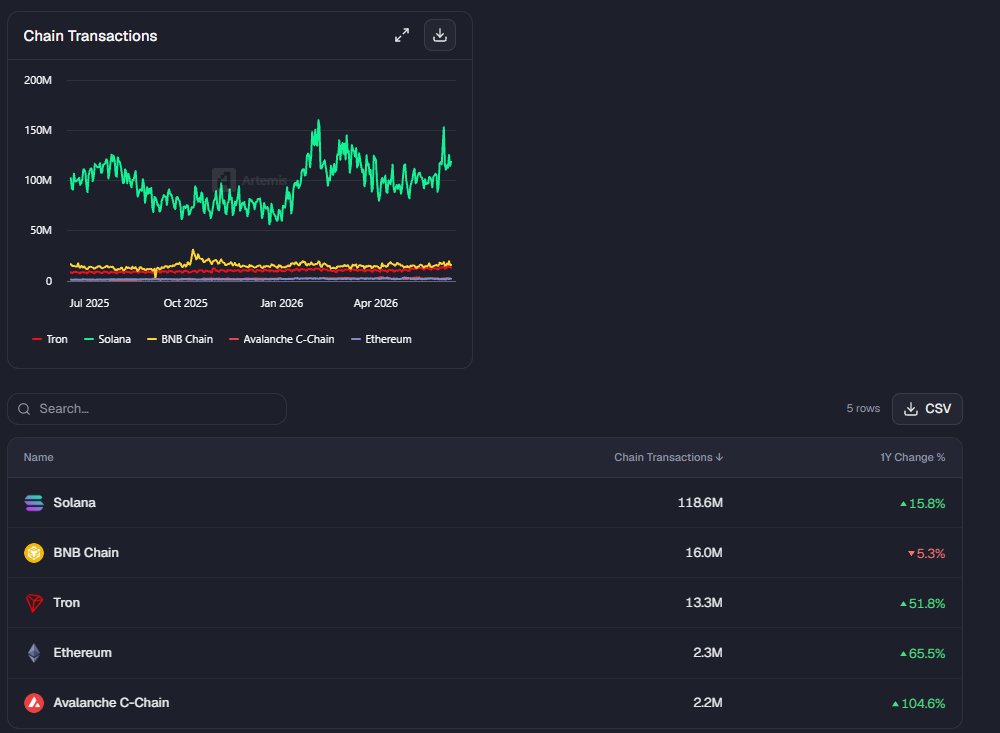Click the 104.6% change for Avalanche
Viewport: 1000px width, 733px height.
coord(918,704)
